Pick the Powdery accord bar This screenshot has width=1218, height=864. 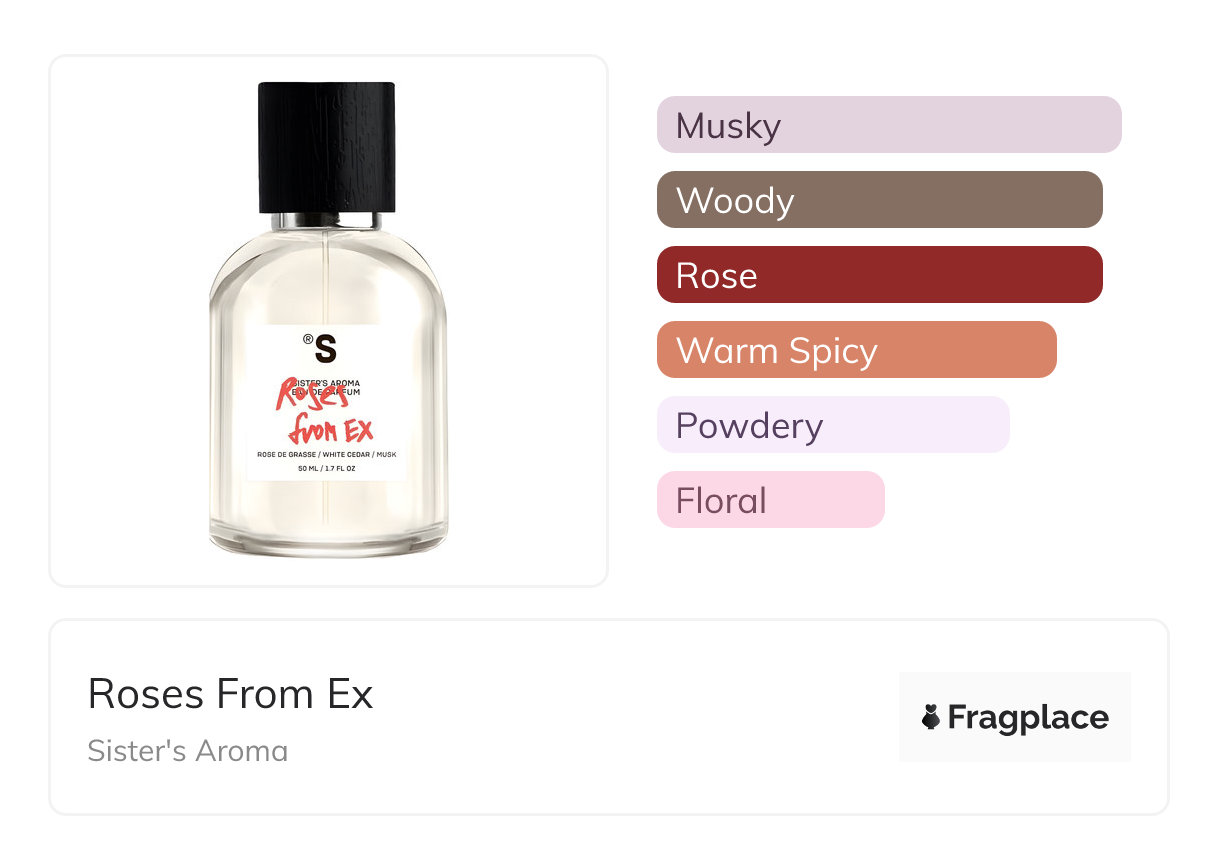click(832, 425)
